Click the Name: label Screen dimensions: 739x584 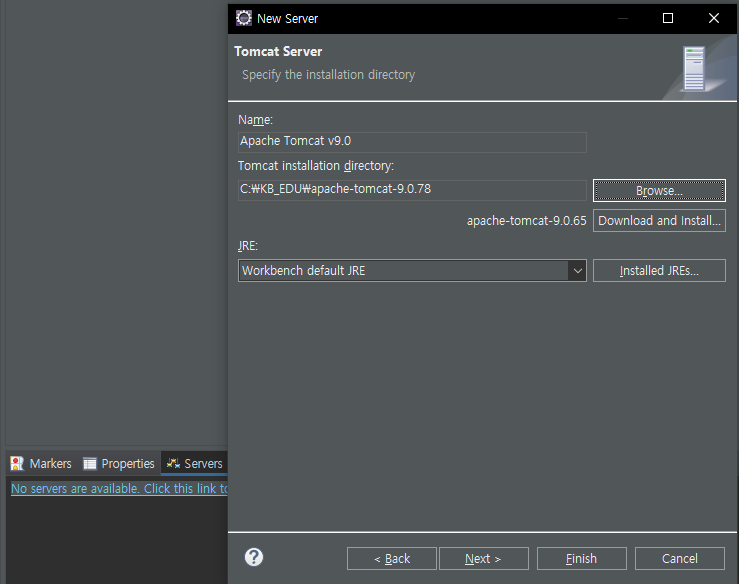click(255, 120)
